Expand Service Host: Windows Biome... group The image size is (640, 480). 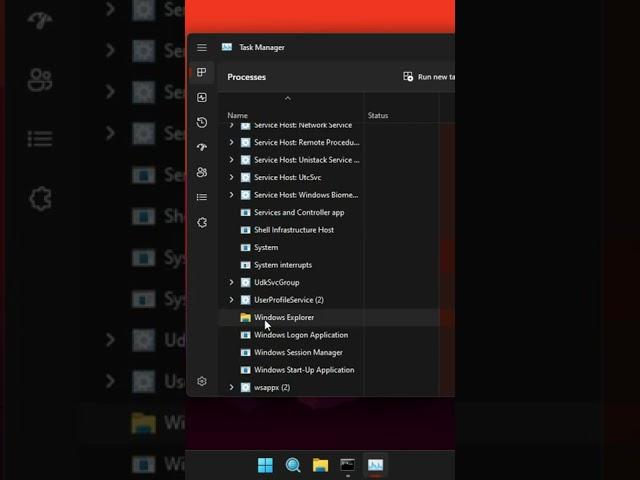click(x=231, y=195)
